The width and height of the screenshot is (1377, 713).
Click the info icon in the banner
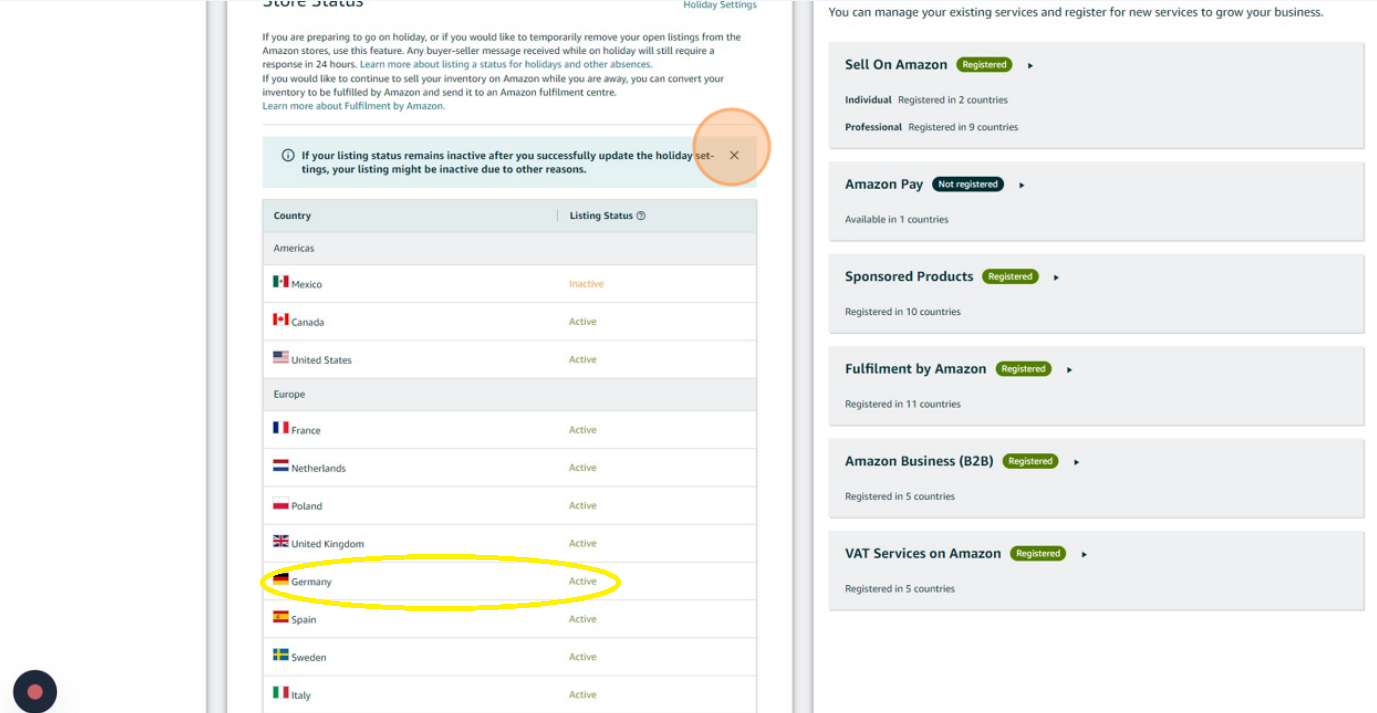pos(288,156)
